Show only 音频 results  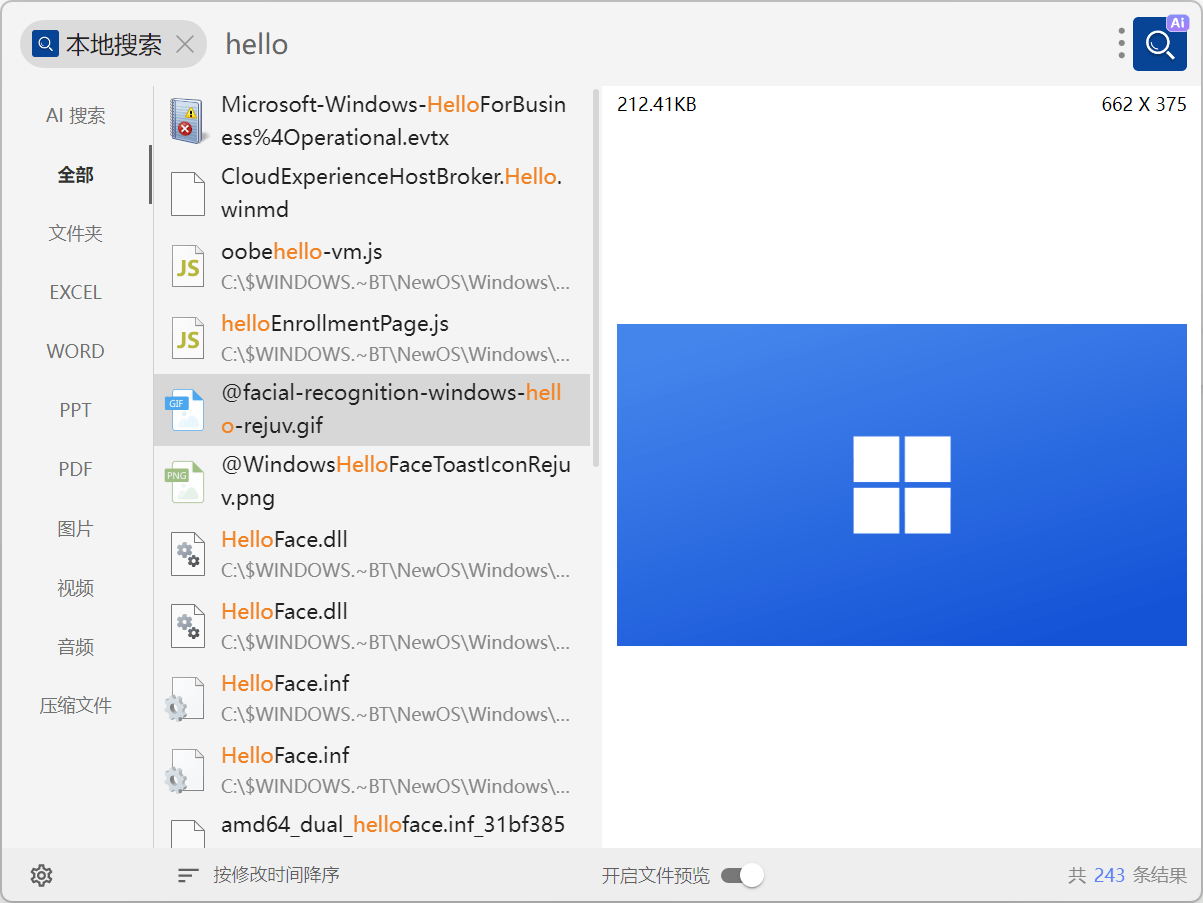76,647
